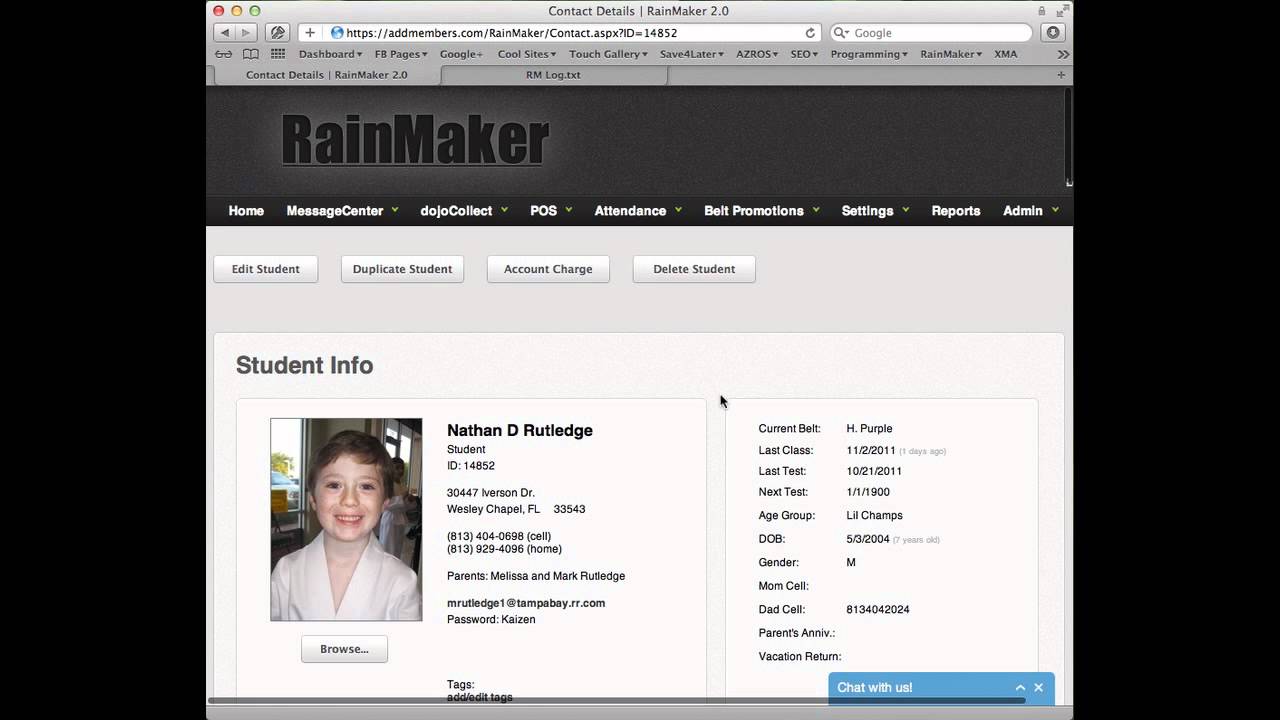The height and width of the screenshot is (720, 1280).
Task: Go back with Safari's back arrow
Action: click(x=225, y=33)
